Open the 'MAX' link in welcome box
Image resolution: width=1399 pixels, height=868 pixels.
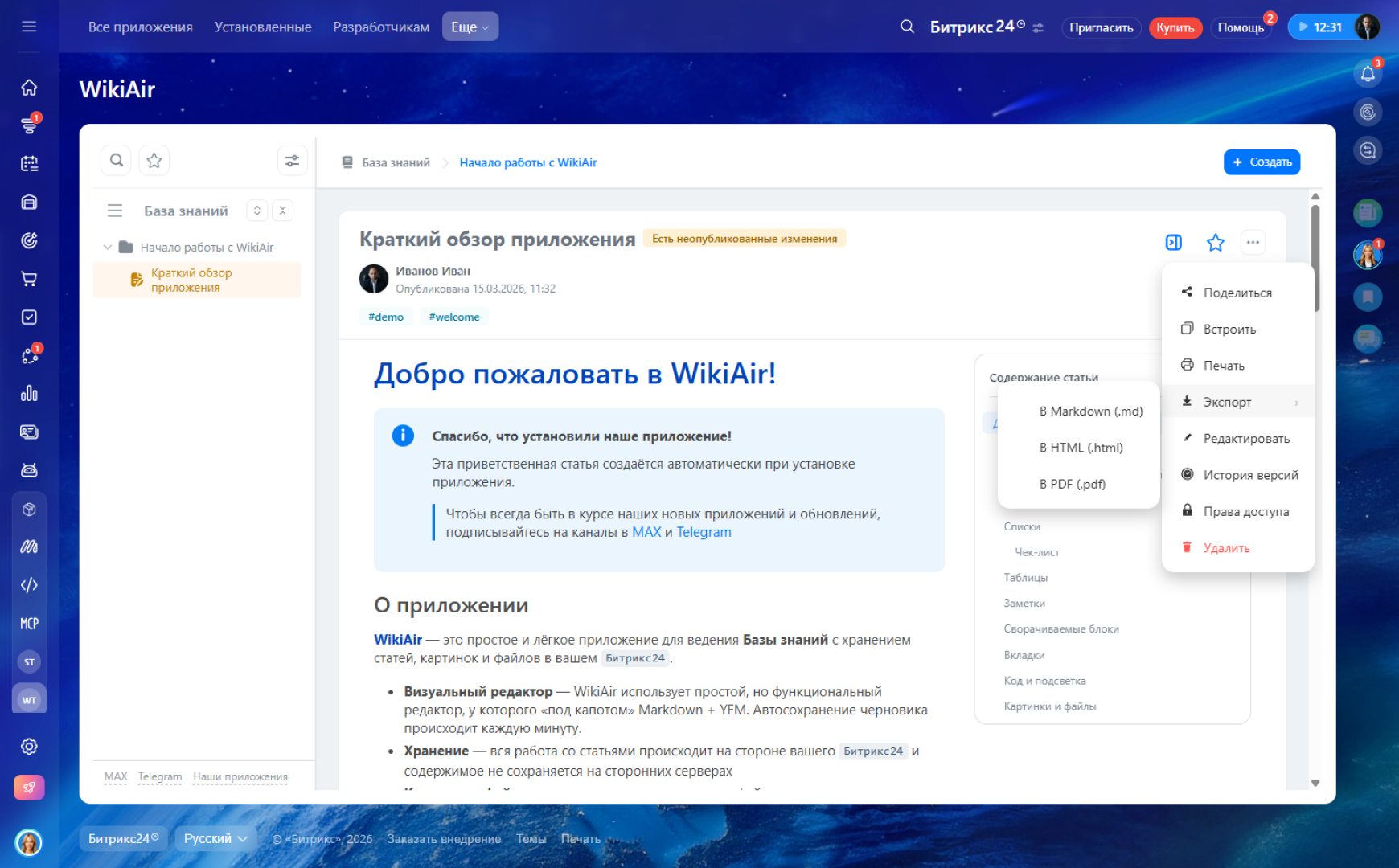pos(646,532)
